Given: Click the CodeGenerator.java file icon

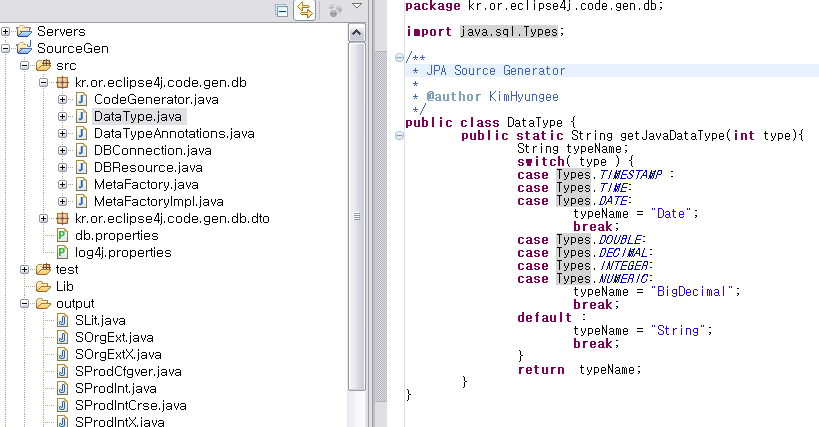Looking at the screenshot, I should coord(81,99).
